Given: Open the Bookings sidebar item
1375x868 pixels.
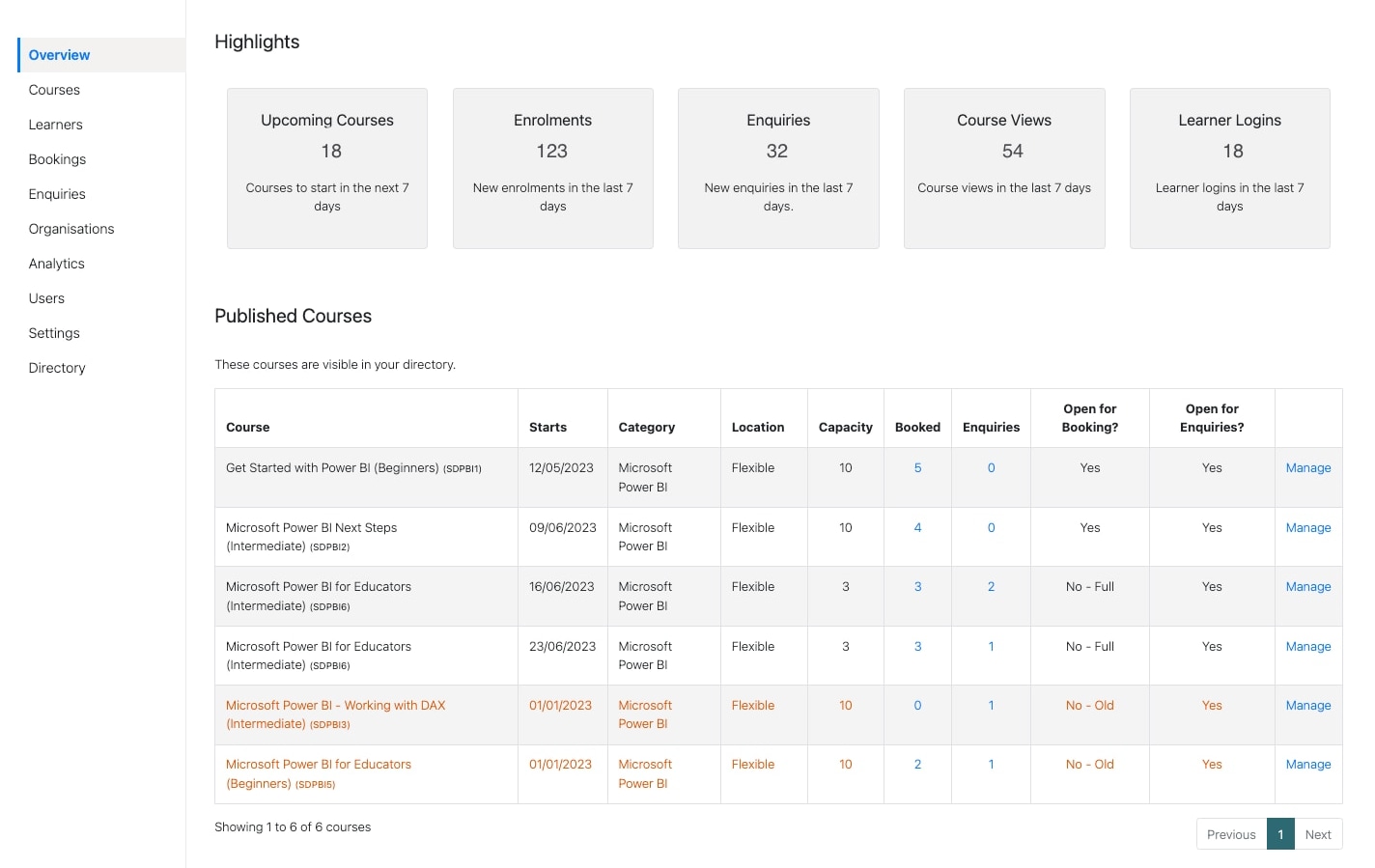Looking at the screenshot, I should point(57,159).
